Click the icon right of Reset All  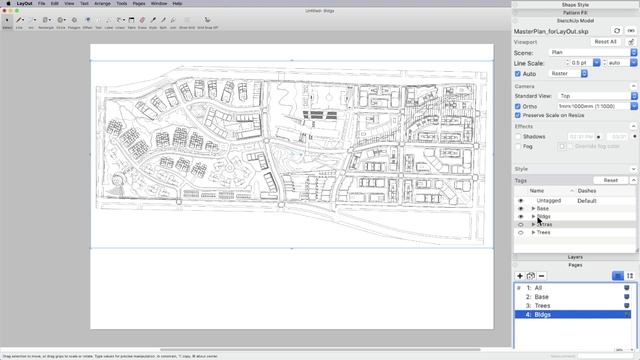pos(631,42)
